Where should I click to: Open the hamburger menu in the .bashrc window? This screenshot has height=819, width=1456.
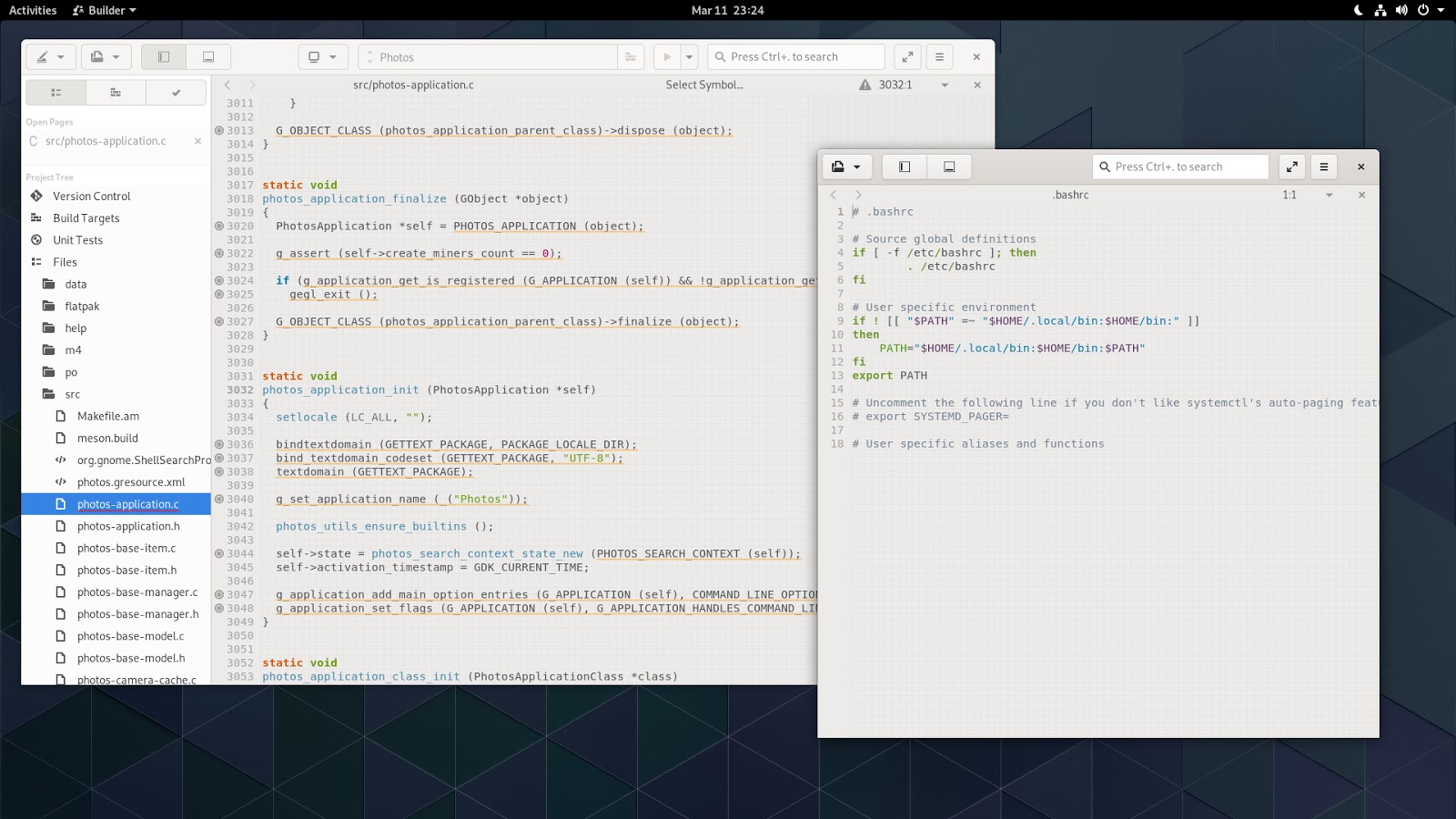click(1324, 167)
